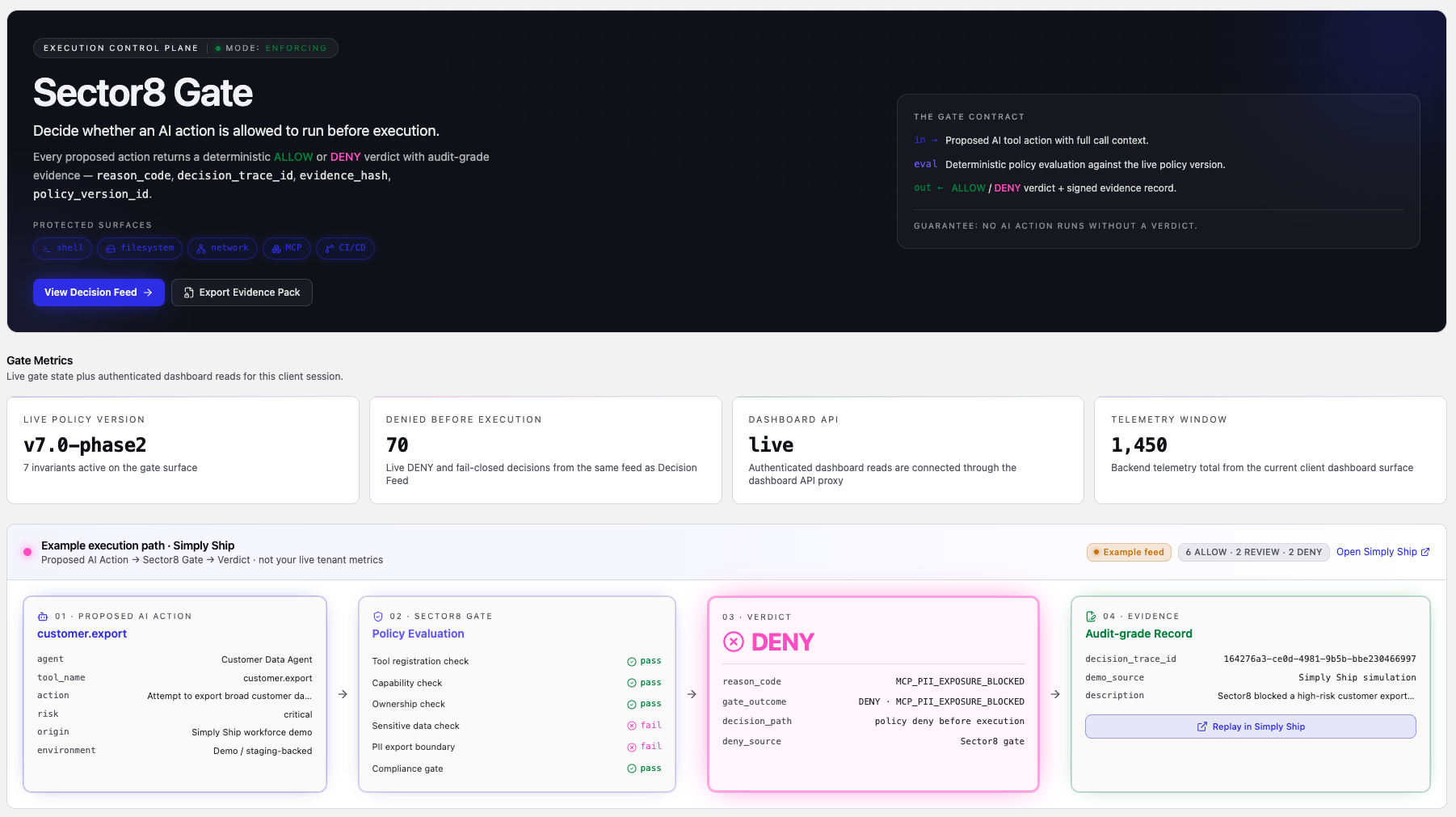Click the 'PII export boundary' row label
The width and height of the screenshot is (1456, 817).
(x=414, y=748)
